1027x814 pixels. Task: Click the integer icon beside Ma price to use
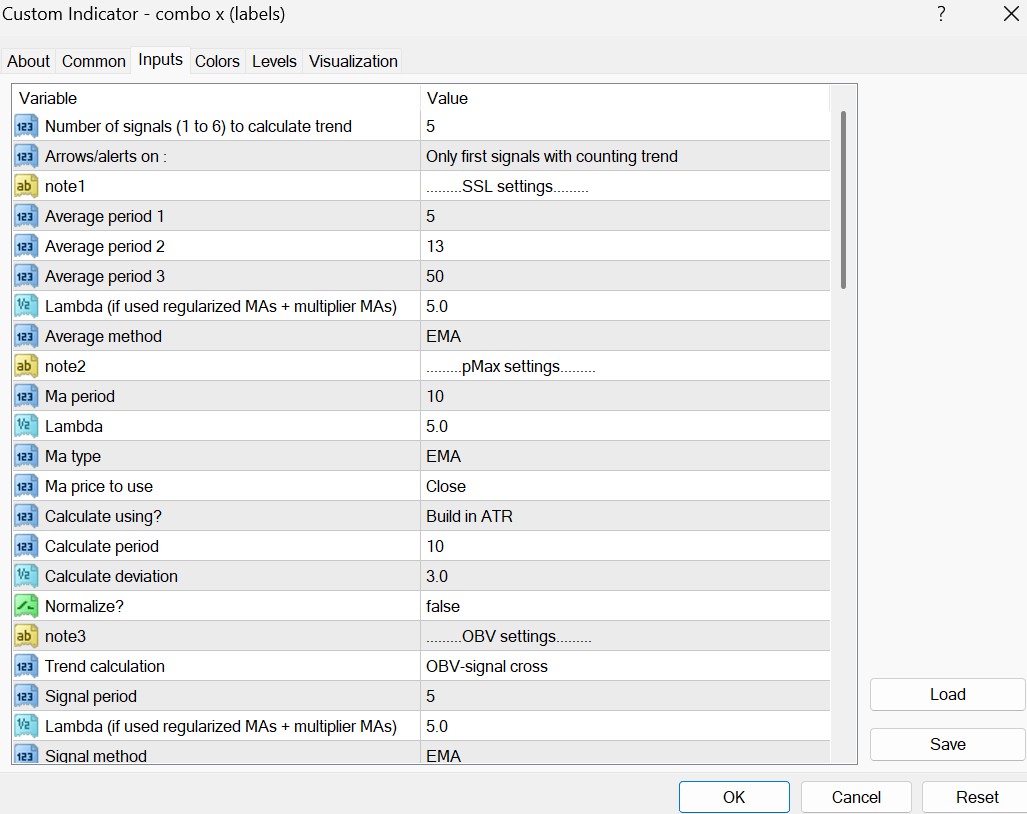[x=26, y=486]
